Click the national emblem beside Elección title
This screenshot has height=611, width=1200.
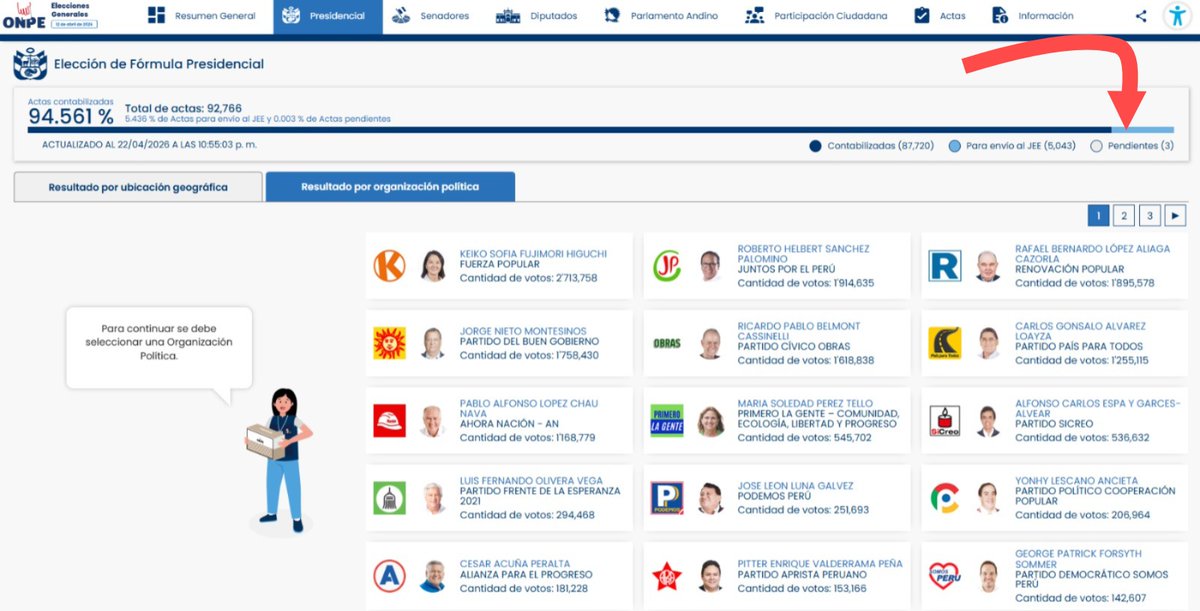[x=30, y=65]
